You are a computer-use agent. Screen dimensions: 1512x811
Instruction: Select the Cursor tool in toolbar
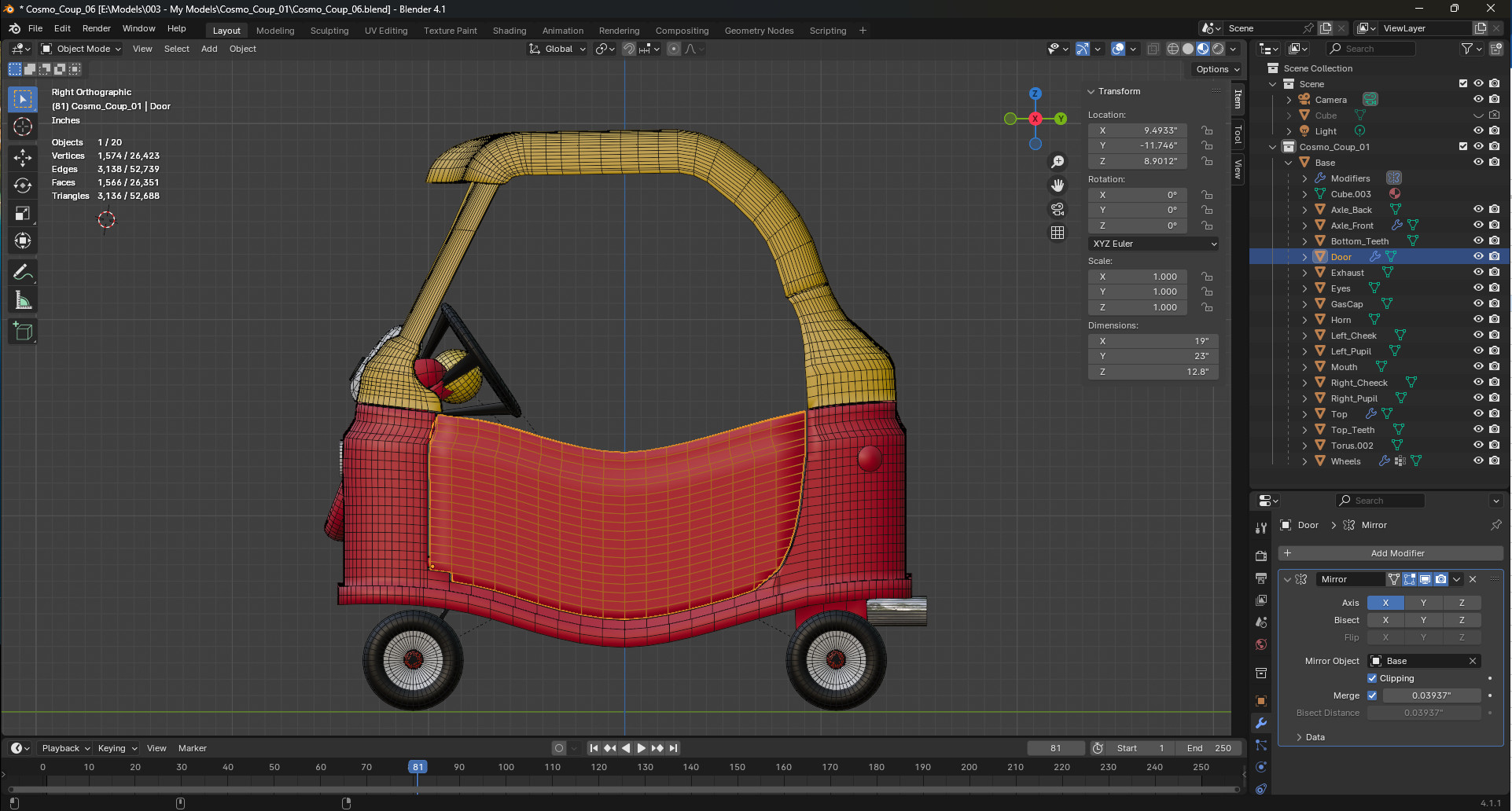tap(23, 127)
